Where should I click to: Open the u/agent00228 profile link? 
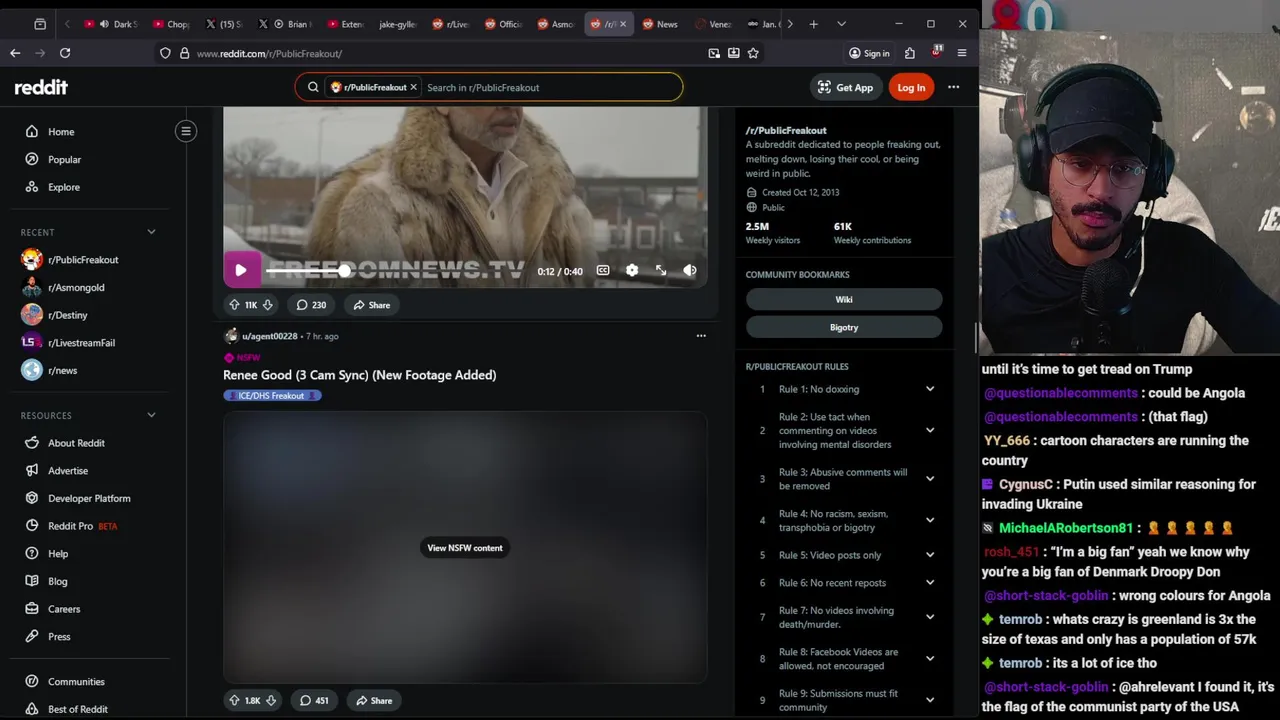270,336
